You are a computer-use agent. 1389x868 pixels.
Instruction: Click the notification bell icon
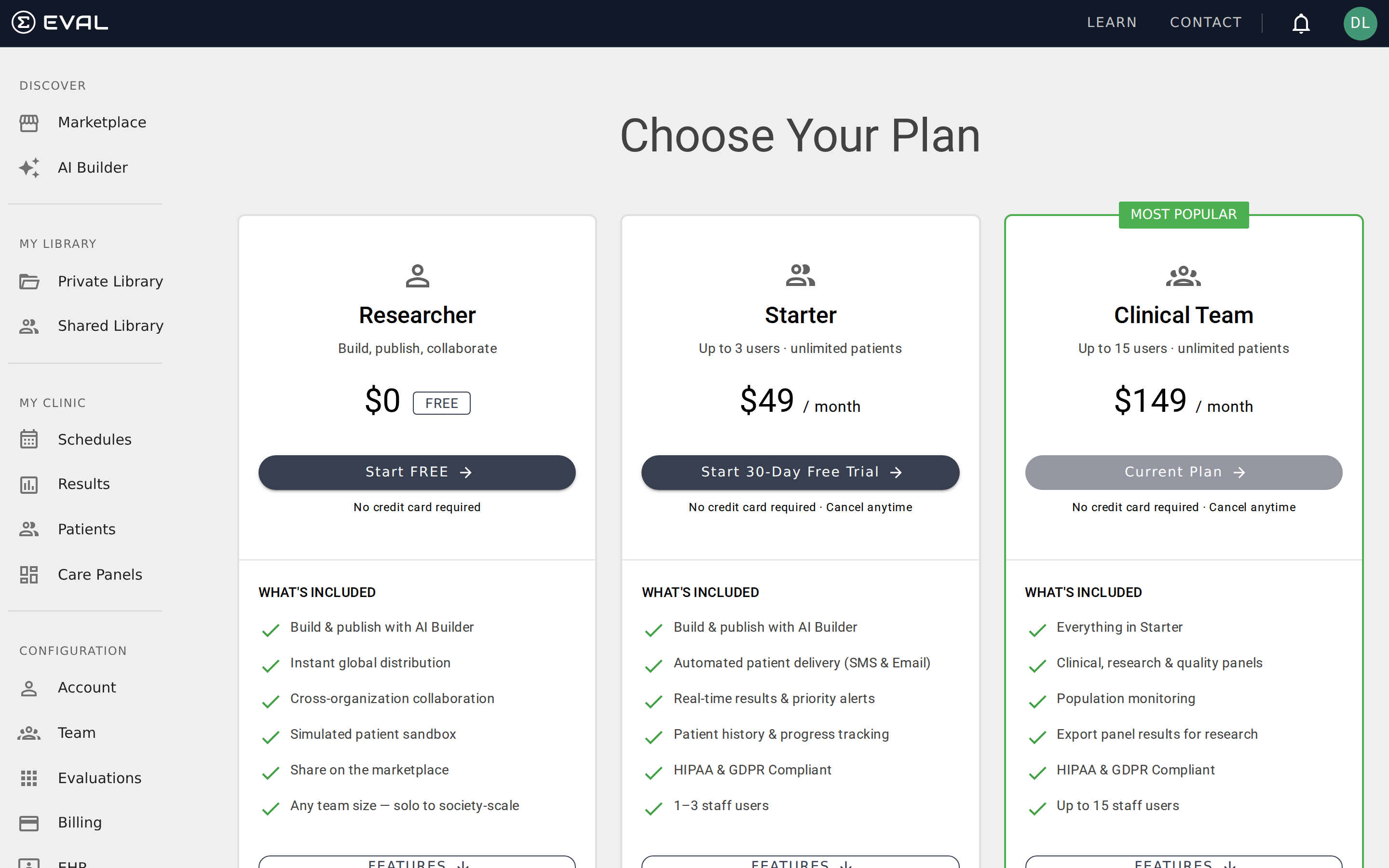[x=1301, y=23]
